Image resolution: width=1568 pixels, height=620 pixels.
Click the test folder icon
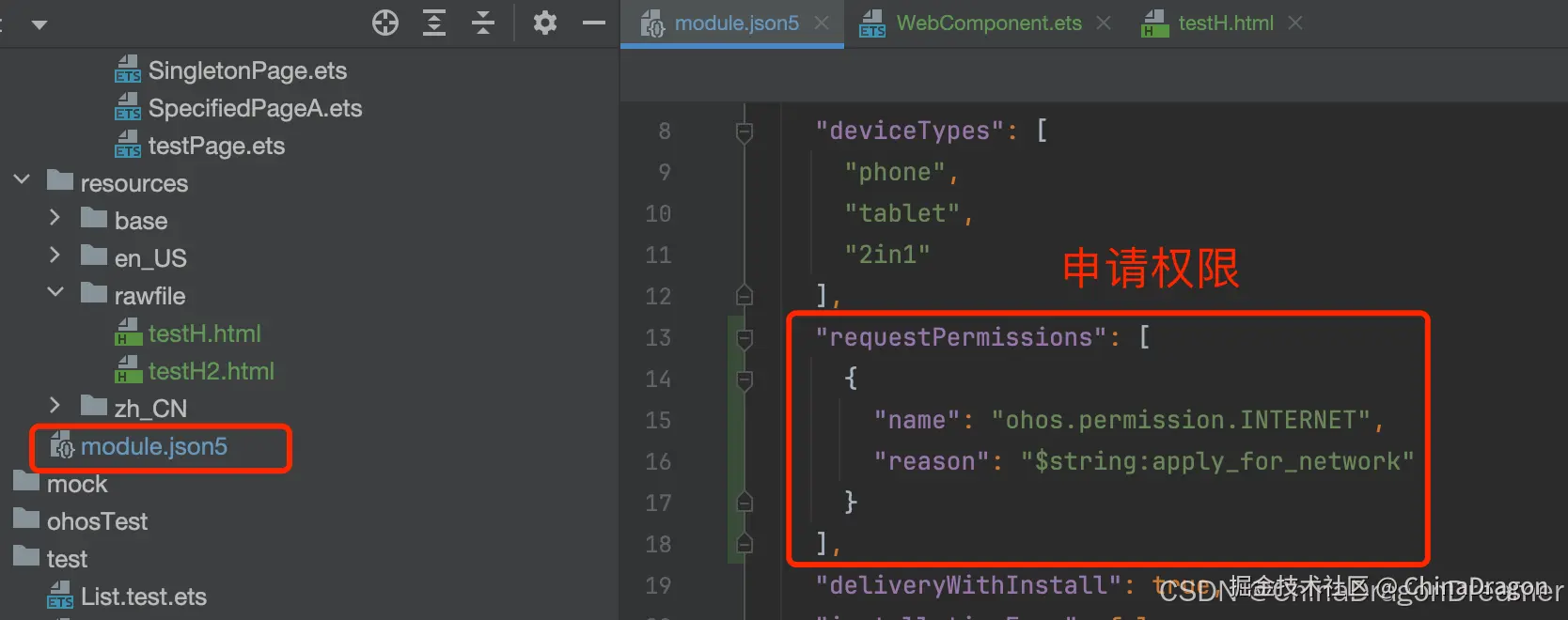(26, 555)
